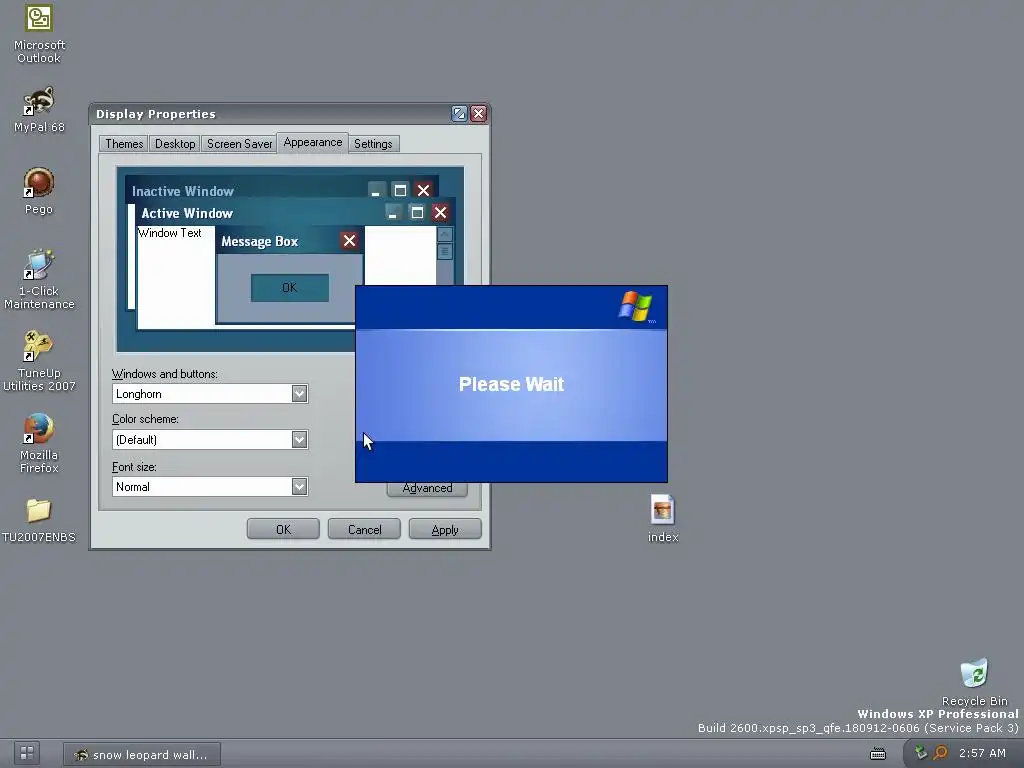Start Mozilla Firefox from desktop

click(x=39, y=443)
